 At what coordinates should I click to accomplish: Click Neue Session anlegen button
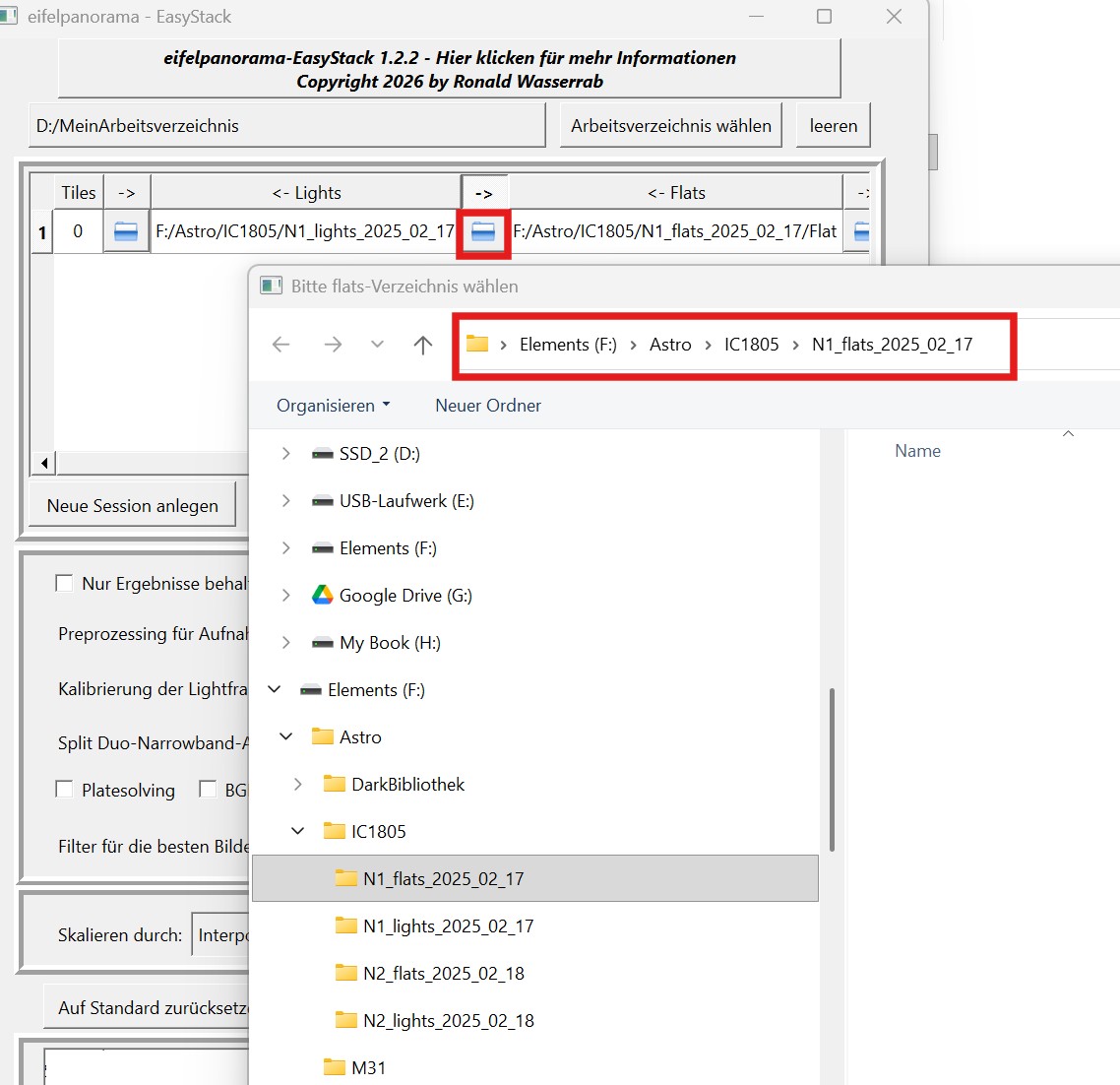tap(133, 506)
